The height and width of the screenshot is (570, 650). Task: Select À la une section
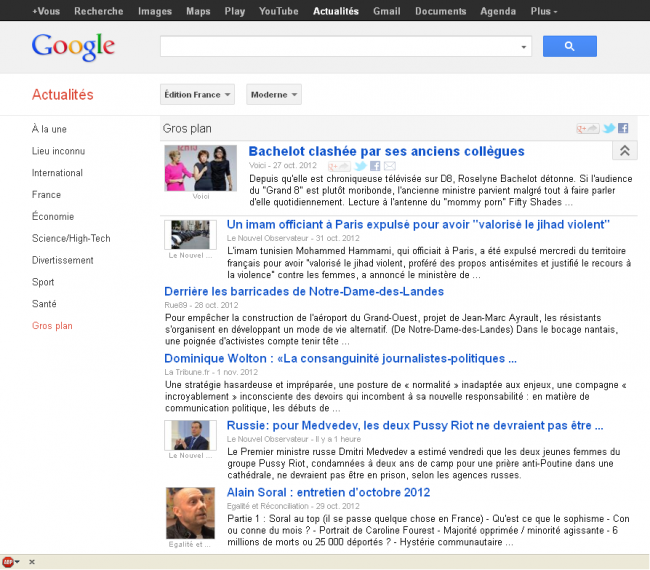pyautogui.click(x=49, y=129)
